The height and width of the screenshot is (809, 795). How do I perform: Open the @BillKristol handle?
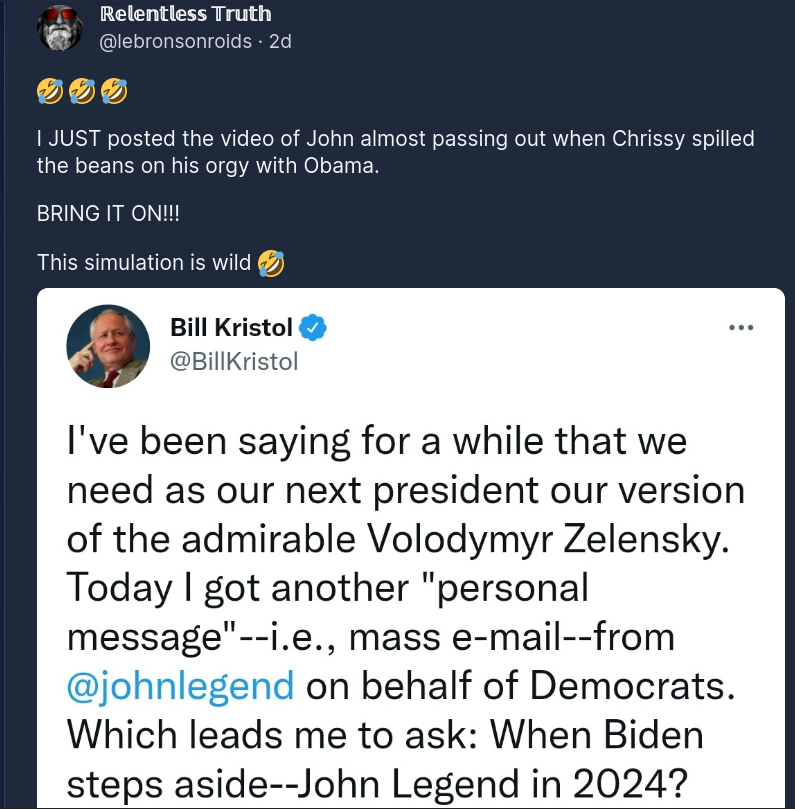click(x=234, y=361)
